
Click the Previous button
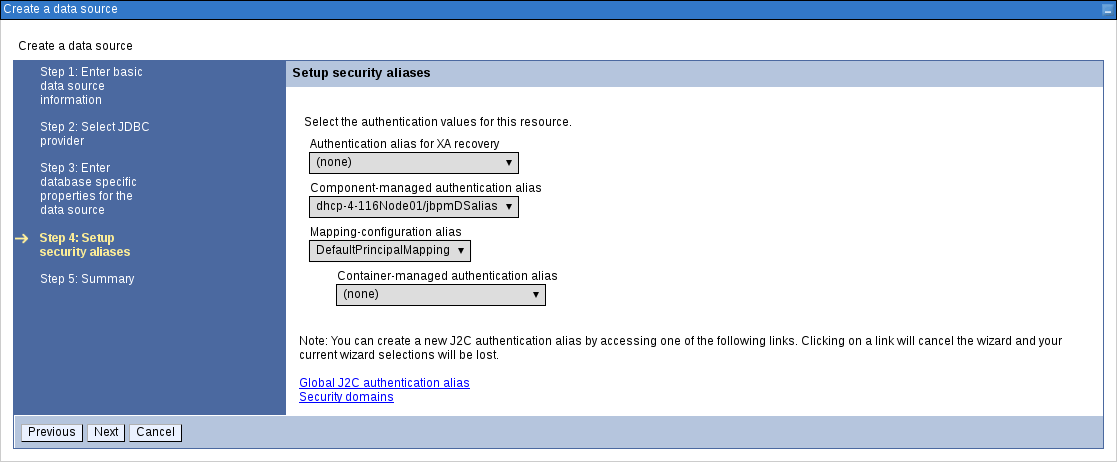coord(52,432)
